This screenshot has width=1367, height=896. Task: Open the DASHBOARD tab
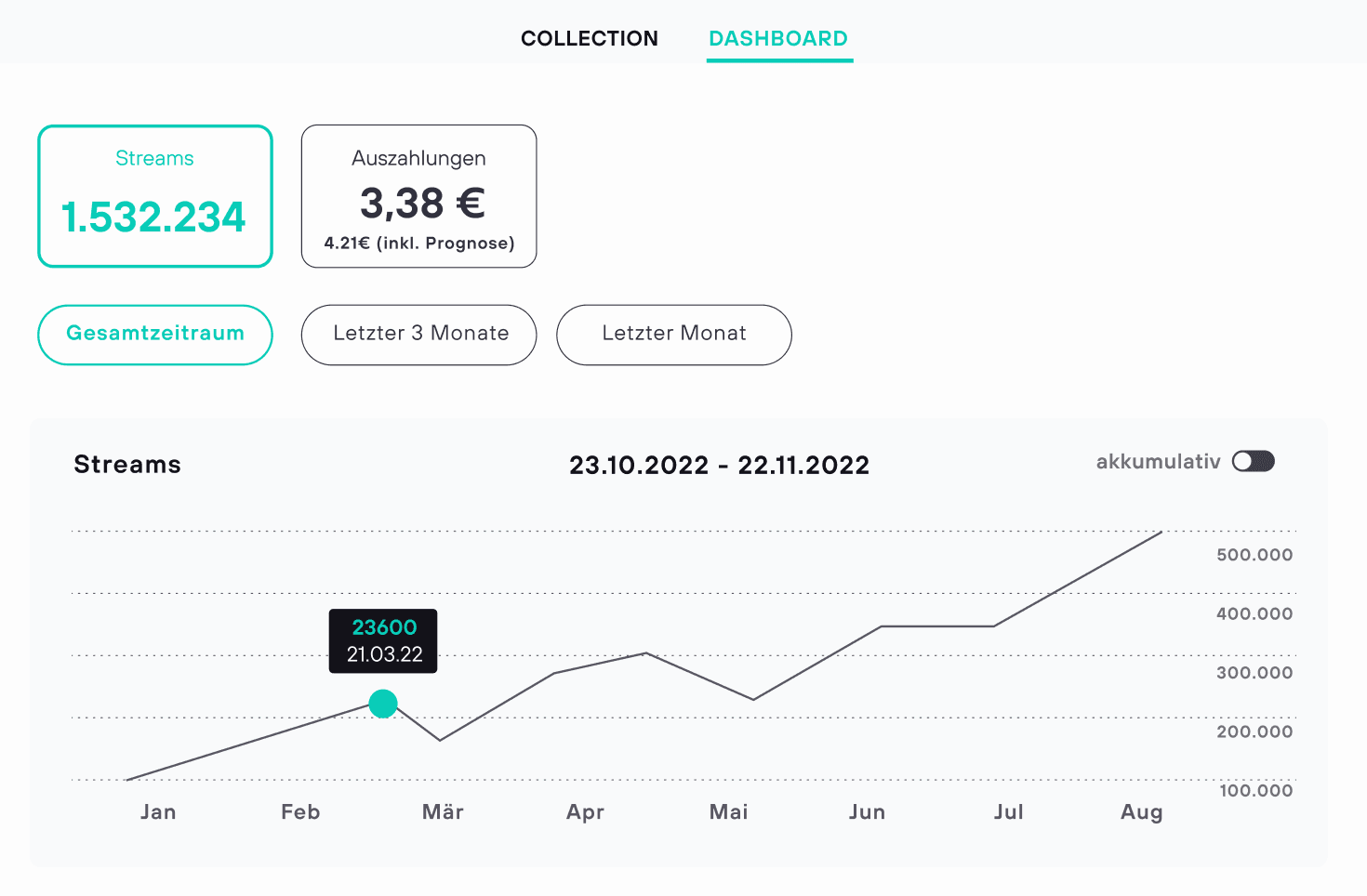778,38
